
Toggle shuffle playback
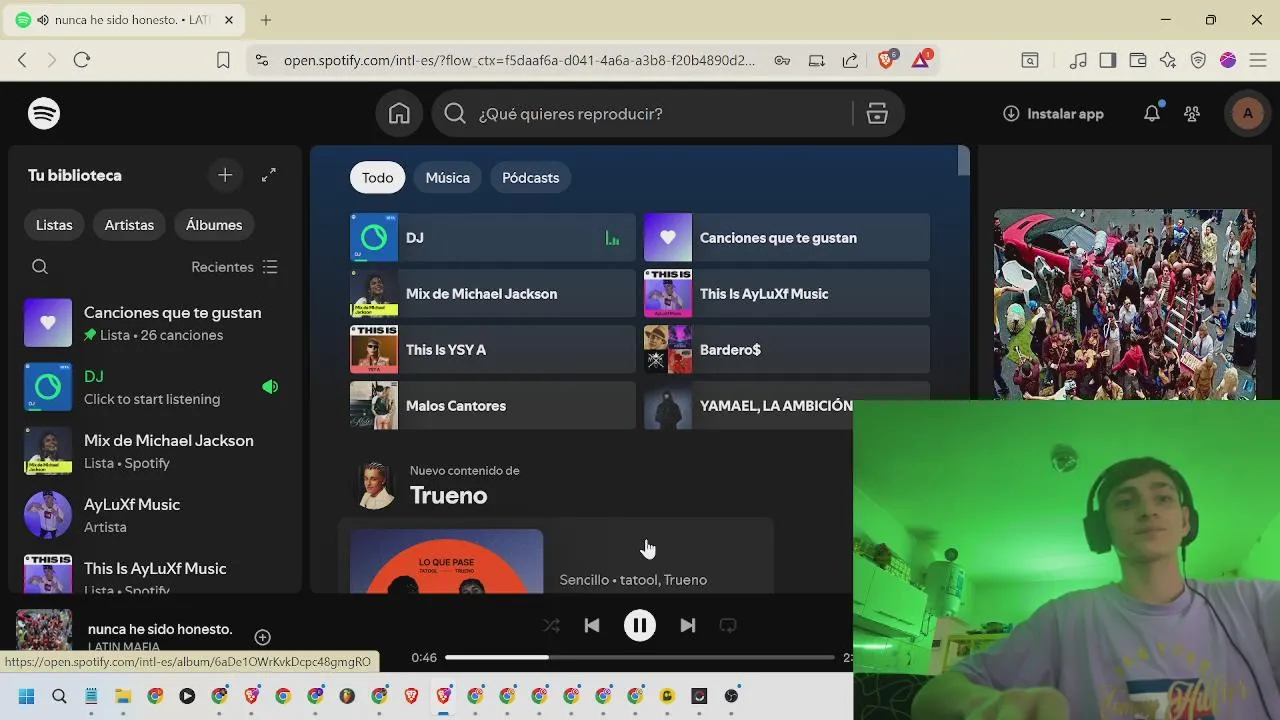click(551, 625)
